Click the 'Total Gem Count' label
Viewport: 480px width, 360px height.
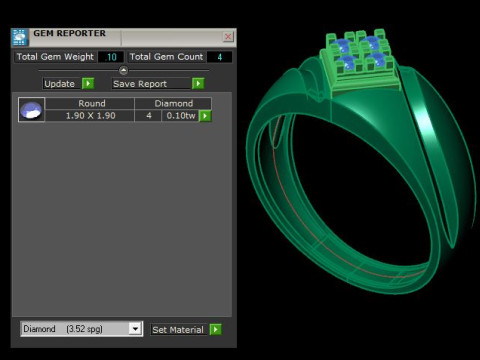click(166, 57)
